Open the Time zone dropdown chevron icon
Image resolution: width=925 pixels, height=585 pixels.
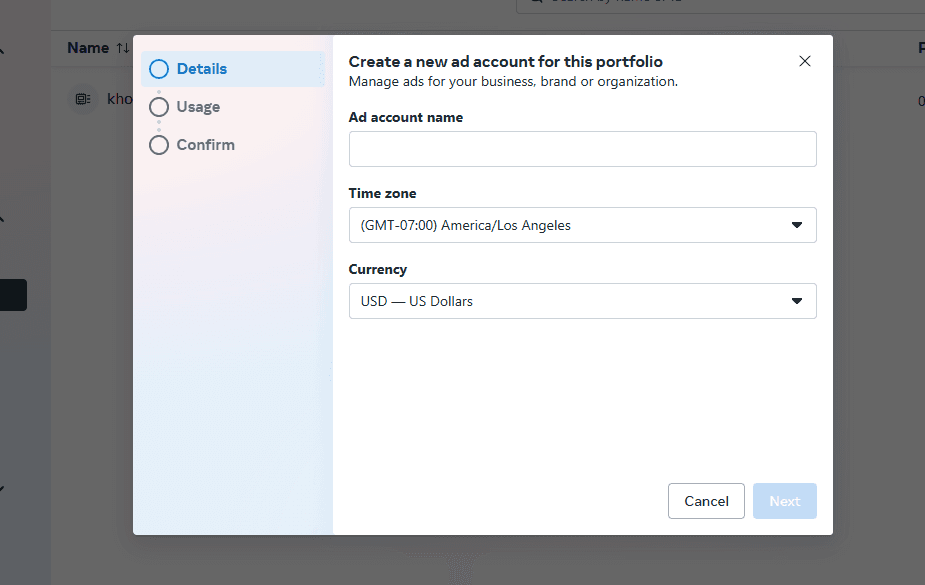[x=797, y=225]
